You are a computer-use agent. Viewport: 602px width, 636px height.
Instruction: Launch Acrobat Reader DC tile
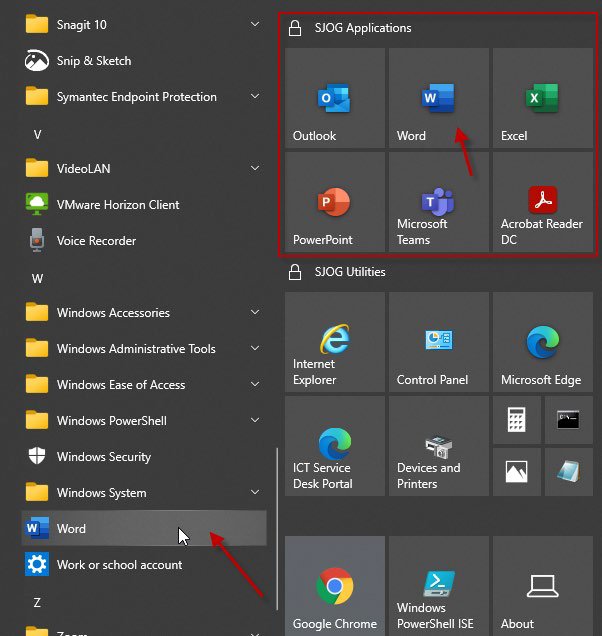tap(543, 202)
